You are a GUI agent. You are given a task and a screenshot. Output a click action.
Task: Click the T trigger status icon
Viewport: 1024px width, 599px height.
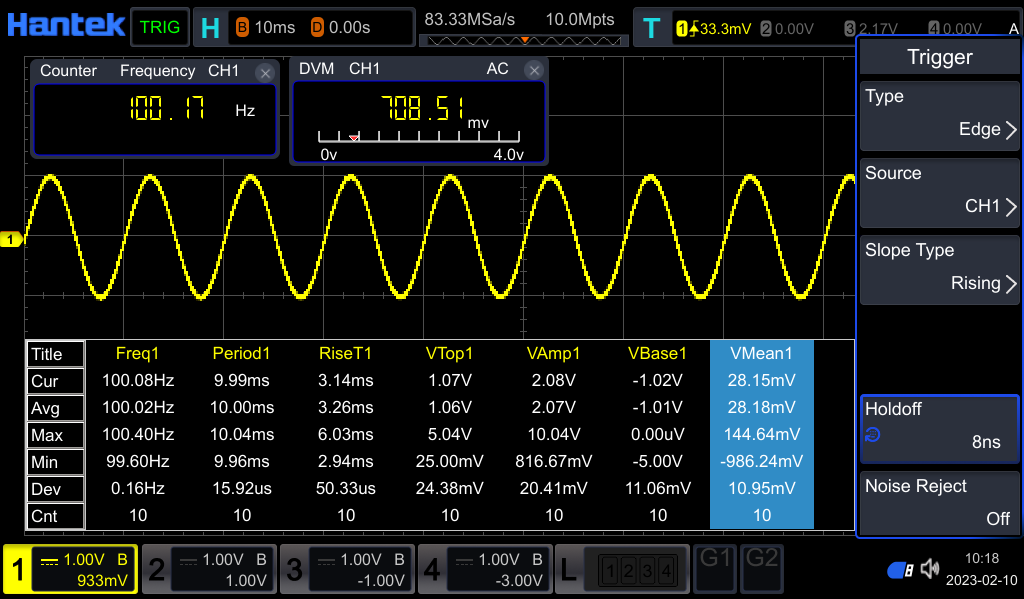(652, 27)
